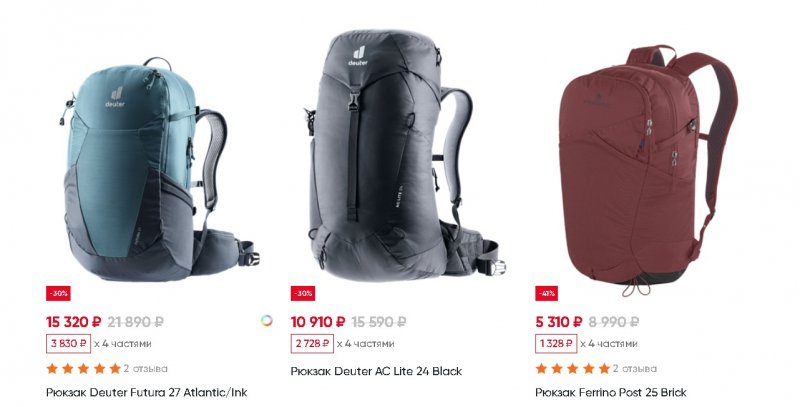Viewport: 800px width, 407px height.
Task: Click the -30% badge on Deuter Futura
Action: click(58, 294)
